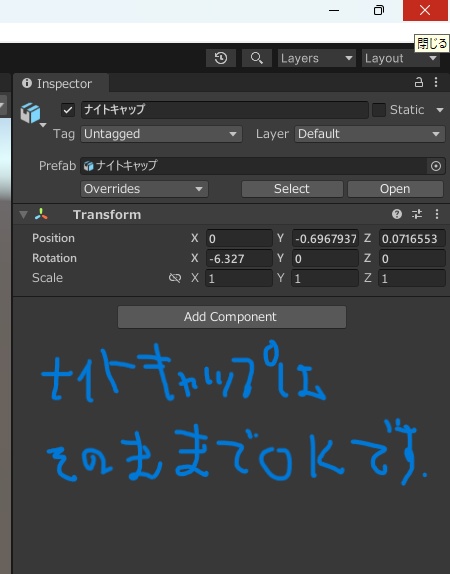Click the Position Y field -0.6967937

coord(325,239)
